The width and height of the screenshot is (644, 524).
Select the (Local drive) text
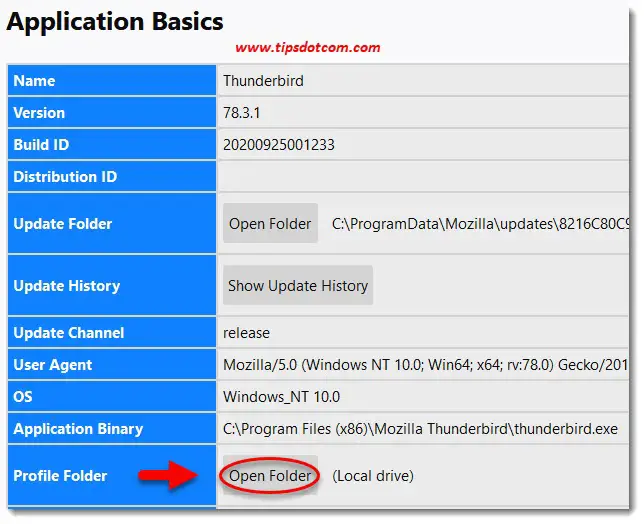373,476
